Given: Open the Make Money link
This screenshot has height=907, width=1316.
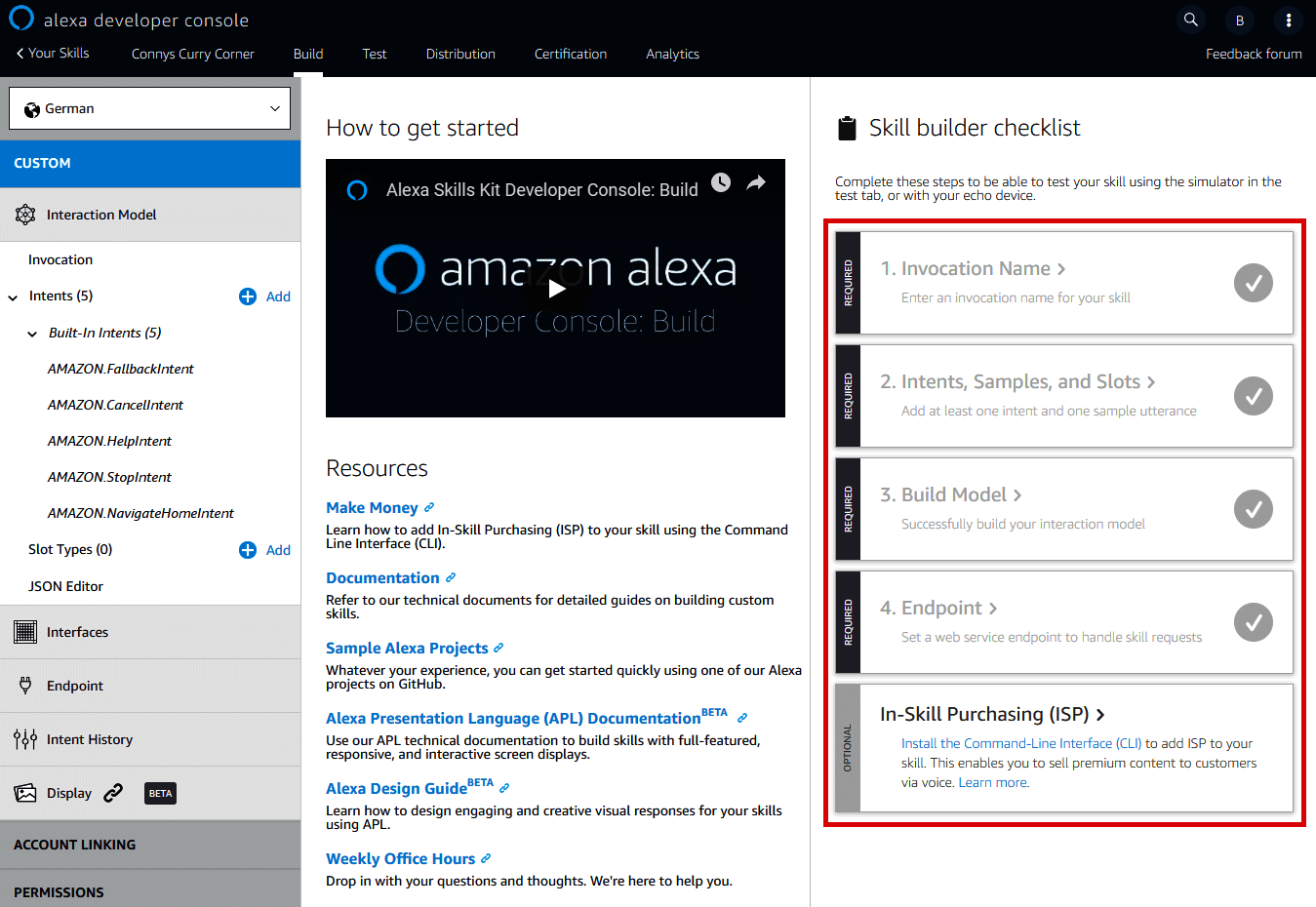Looking at the screenshot, I should [x=373, y=507].
